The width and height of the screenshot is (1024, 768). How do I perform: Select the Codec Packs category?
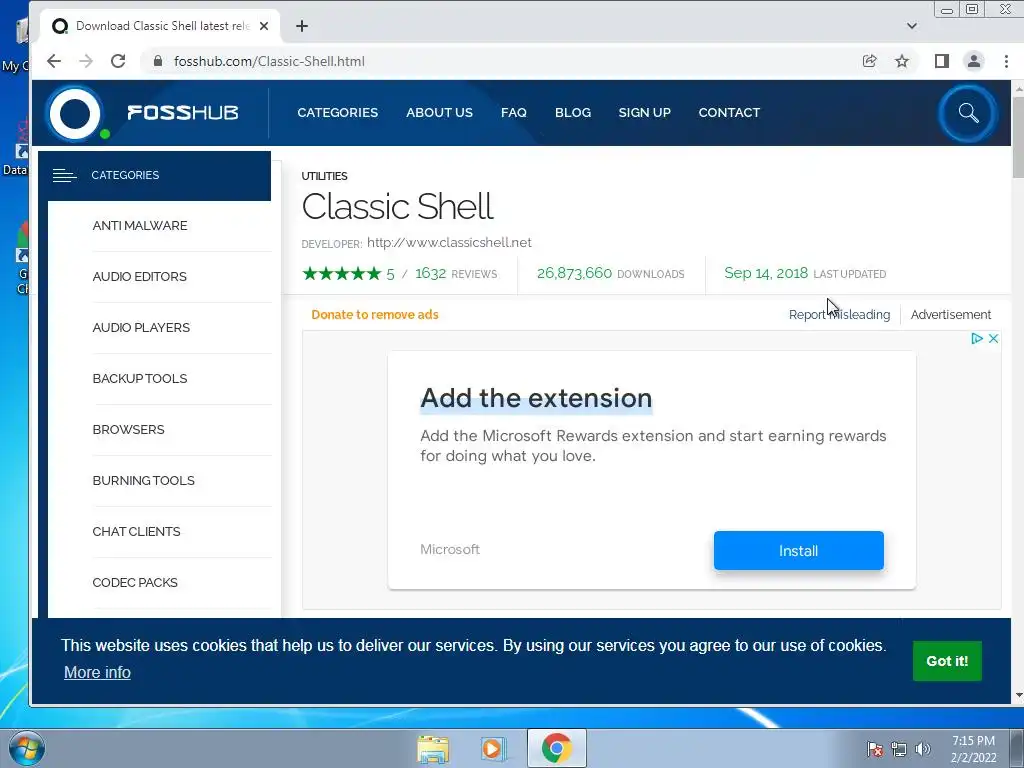(x=135, y=582)
